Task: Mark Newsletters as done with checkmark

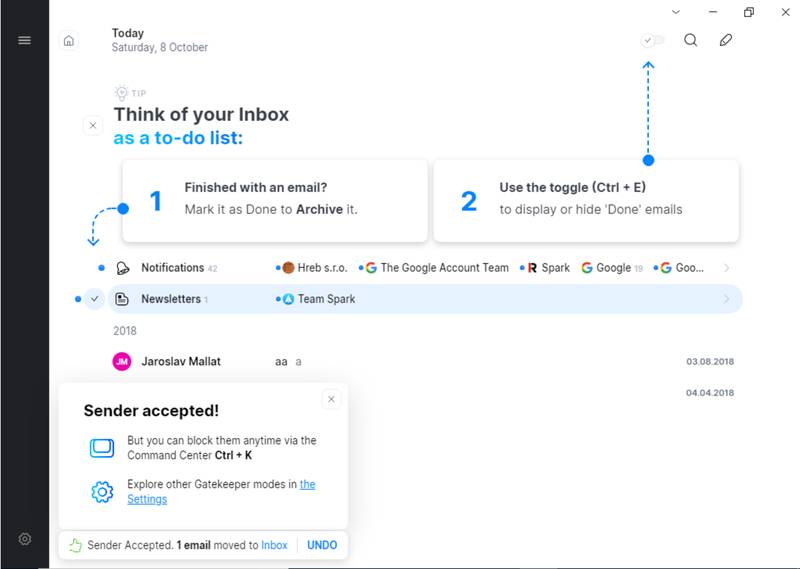Action: pos(94,299)
